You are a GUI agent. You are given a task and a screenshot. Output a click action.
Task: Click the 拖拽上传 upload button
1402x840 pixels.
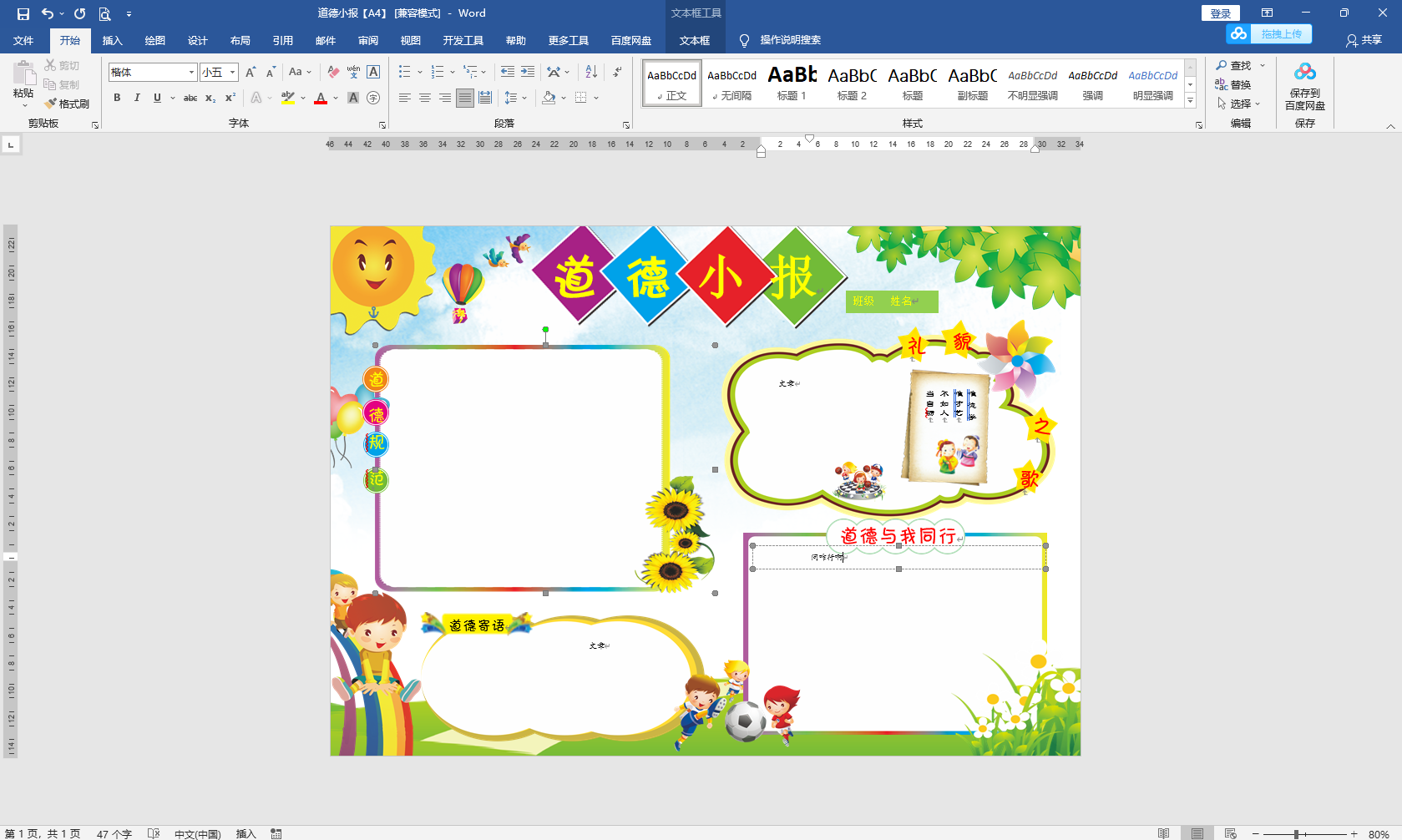click(1269, 33)
